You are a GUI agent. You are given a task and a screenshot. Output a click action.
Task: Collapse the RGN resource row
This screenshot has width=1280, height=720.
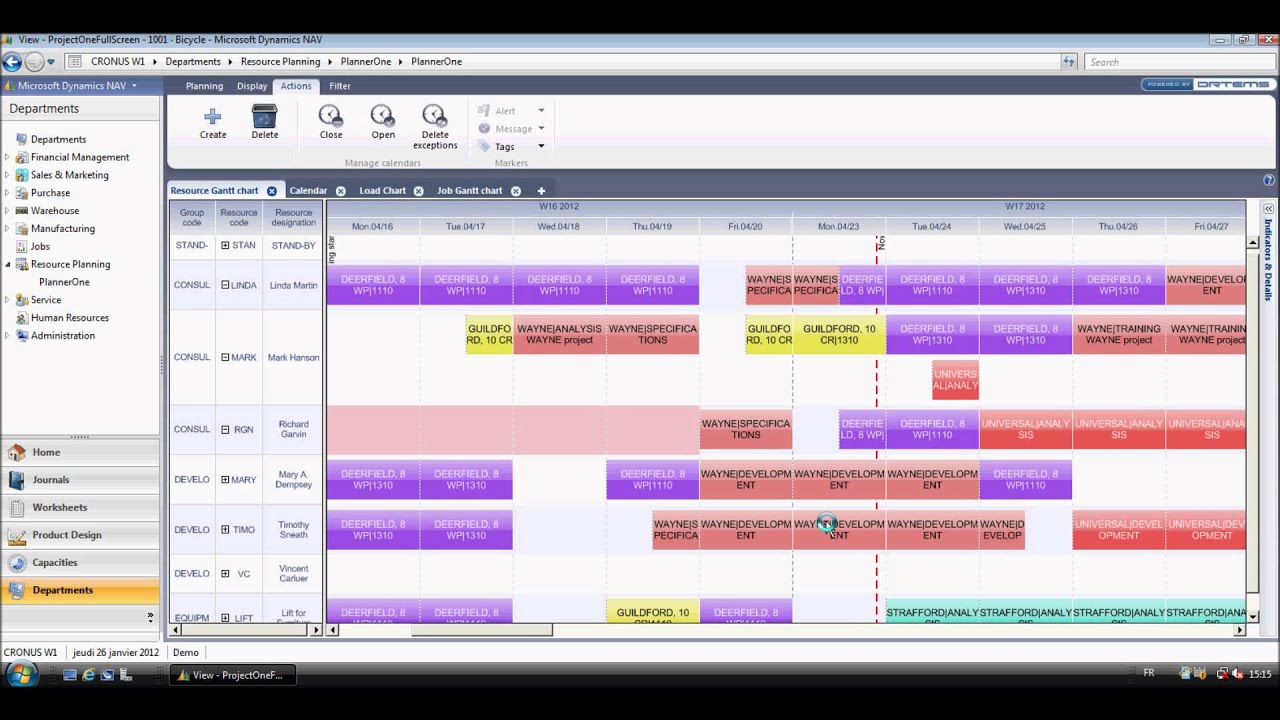point(225,429)
